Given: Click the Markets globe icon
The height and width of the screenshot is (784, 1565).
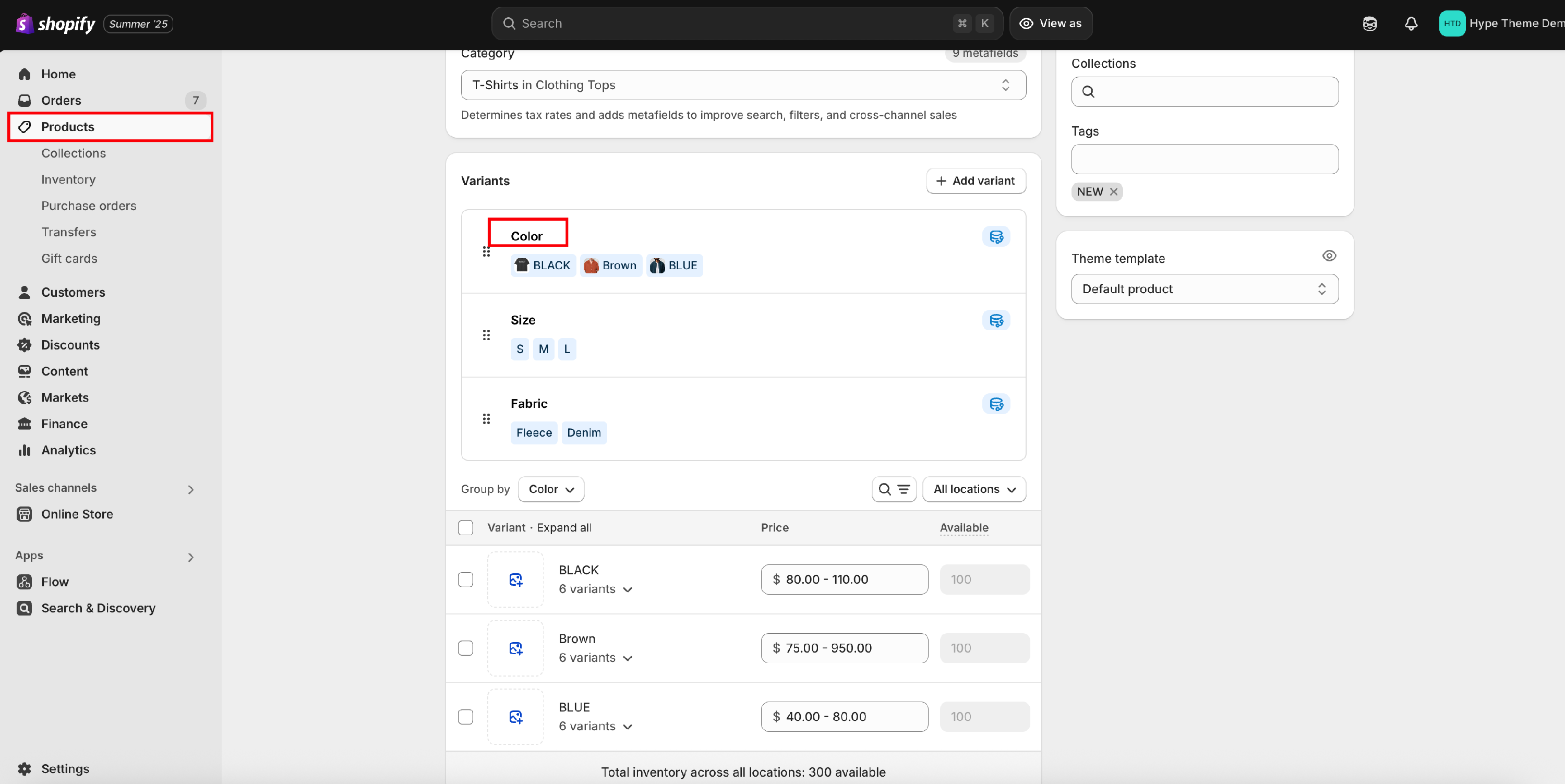Looking at the screenshot, I should click(x=25, y=398).
